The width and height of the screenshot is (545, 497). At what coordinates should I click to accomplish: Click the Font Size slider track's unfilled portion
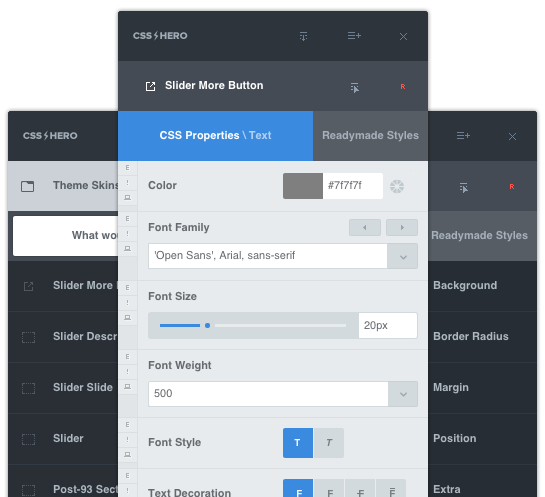(x=280, y=326)
